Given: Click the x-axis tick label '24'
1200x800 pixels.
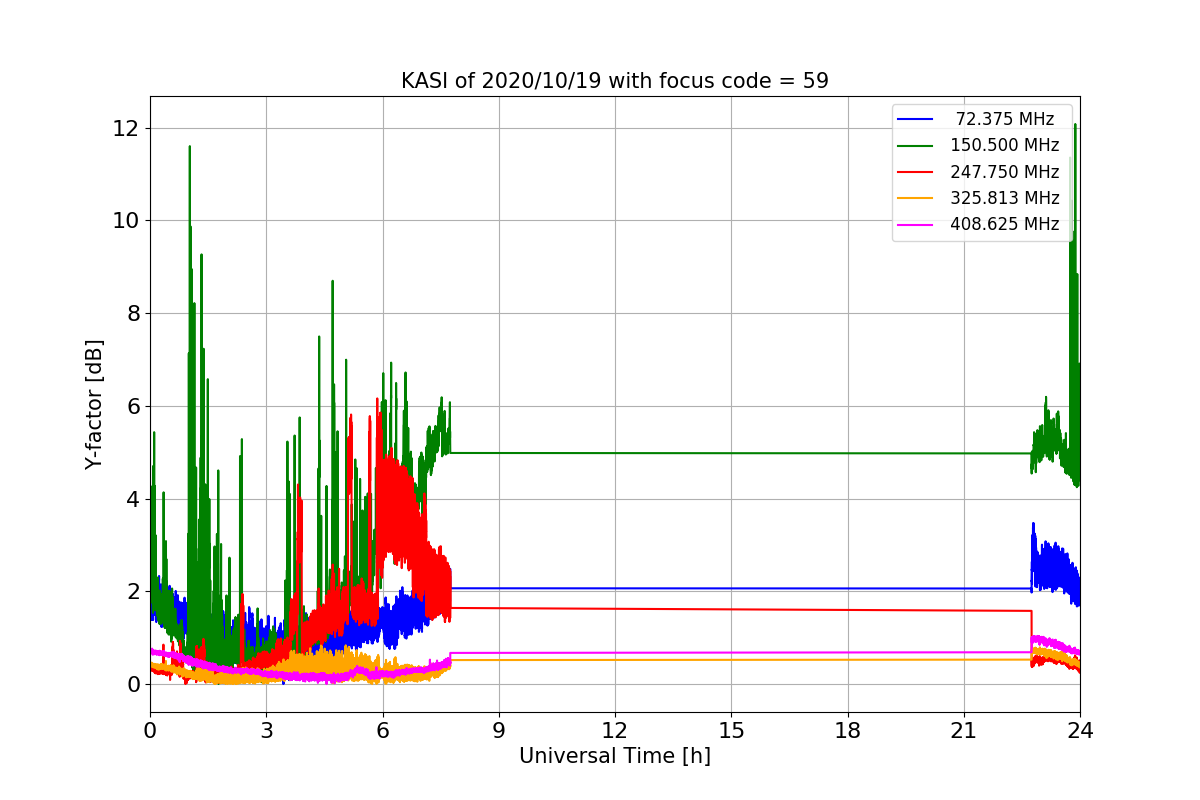Looking at the screenshot, I should point(1080,730).
